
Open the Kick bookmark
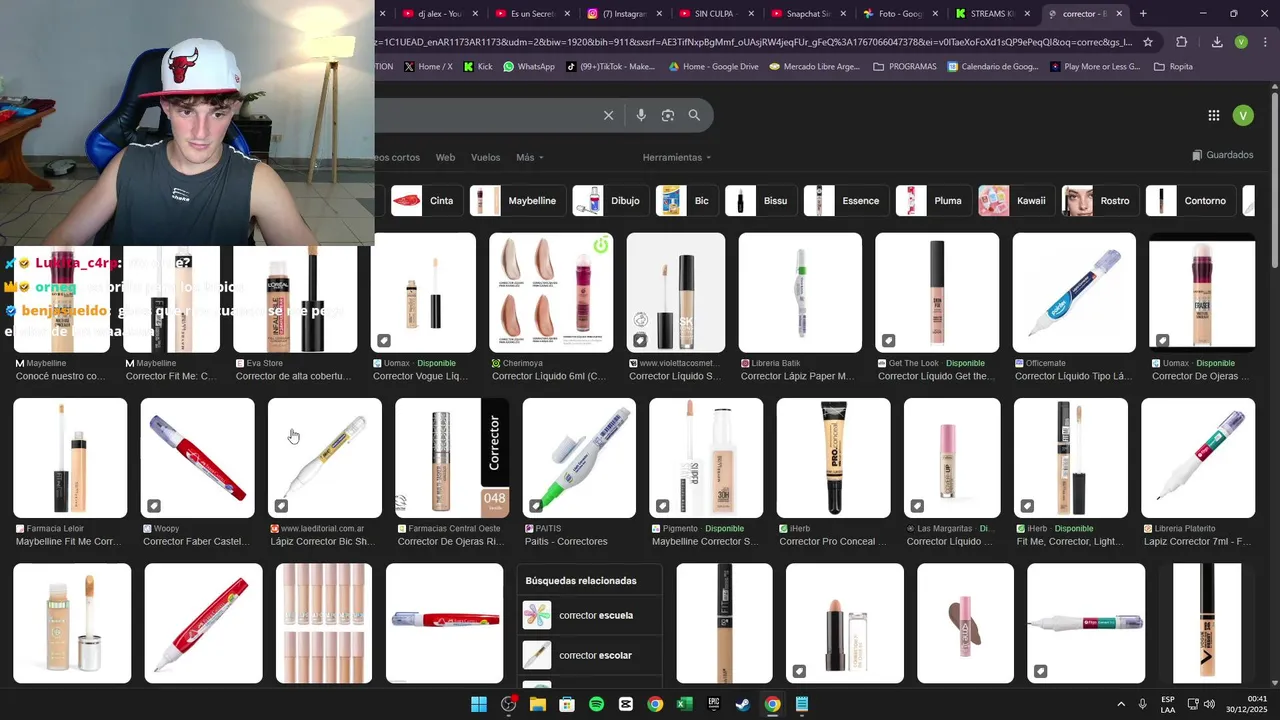(x=478, y=66)
